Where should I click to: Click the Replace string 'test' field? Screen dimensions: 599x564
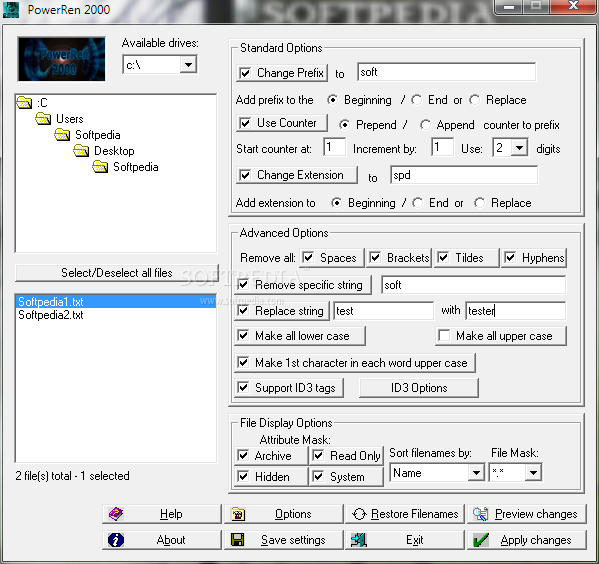point(384,311)
